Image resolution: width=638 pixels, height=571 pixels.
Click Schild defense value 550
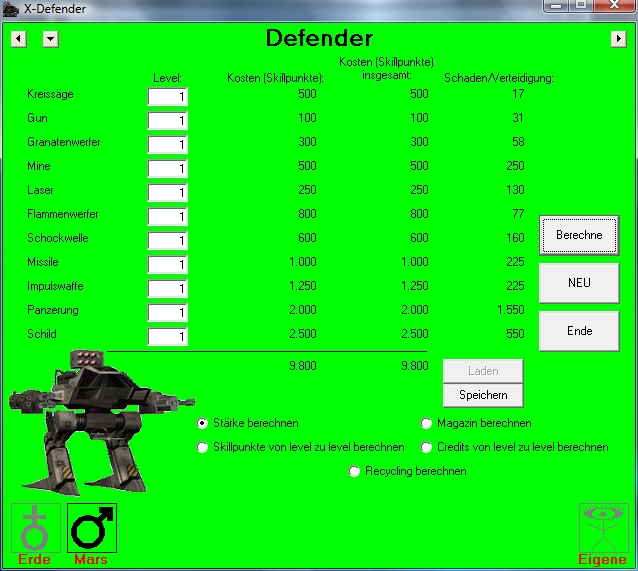coord(515,334)
